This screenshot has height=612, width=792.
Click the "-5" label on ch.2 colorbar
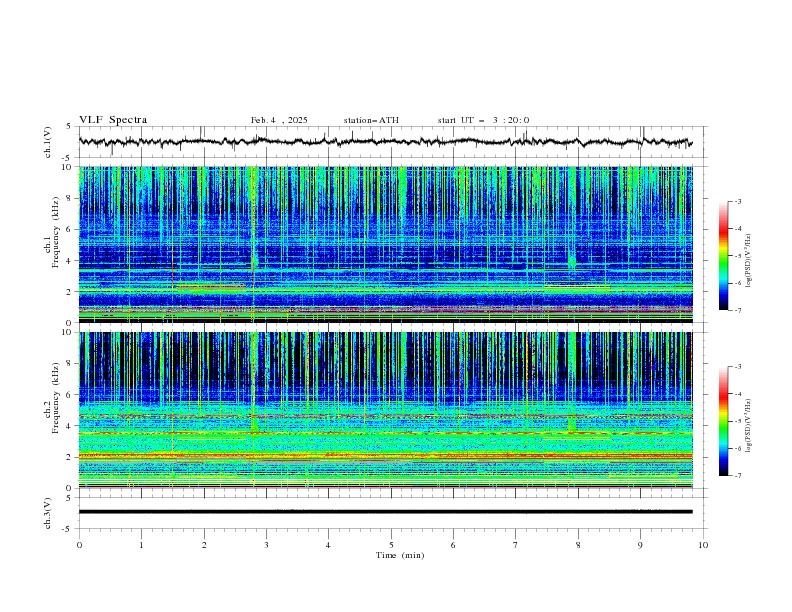coord(737,421)
